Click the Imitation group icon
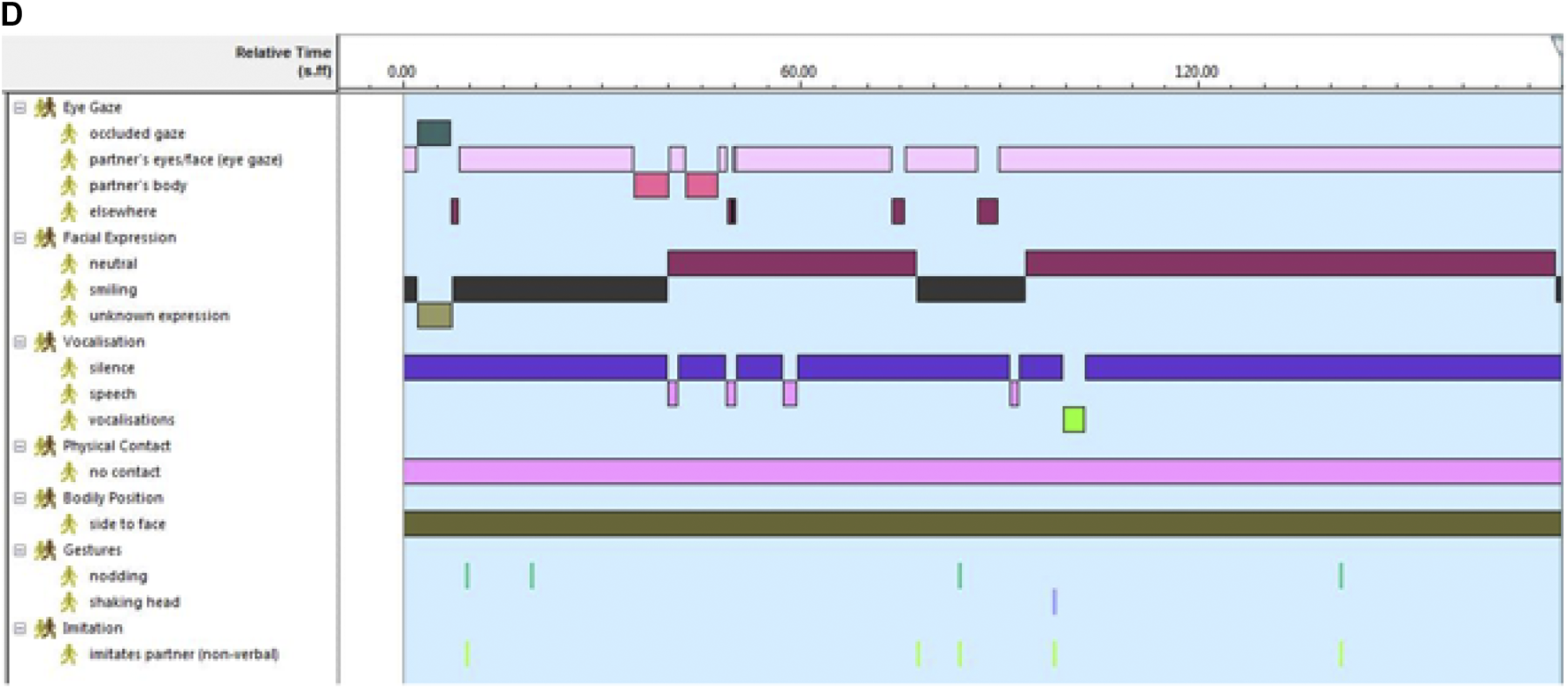 click(x=44, y=629)
